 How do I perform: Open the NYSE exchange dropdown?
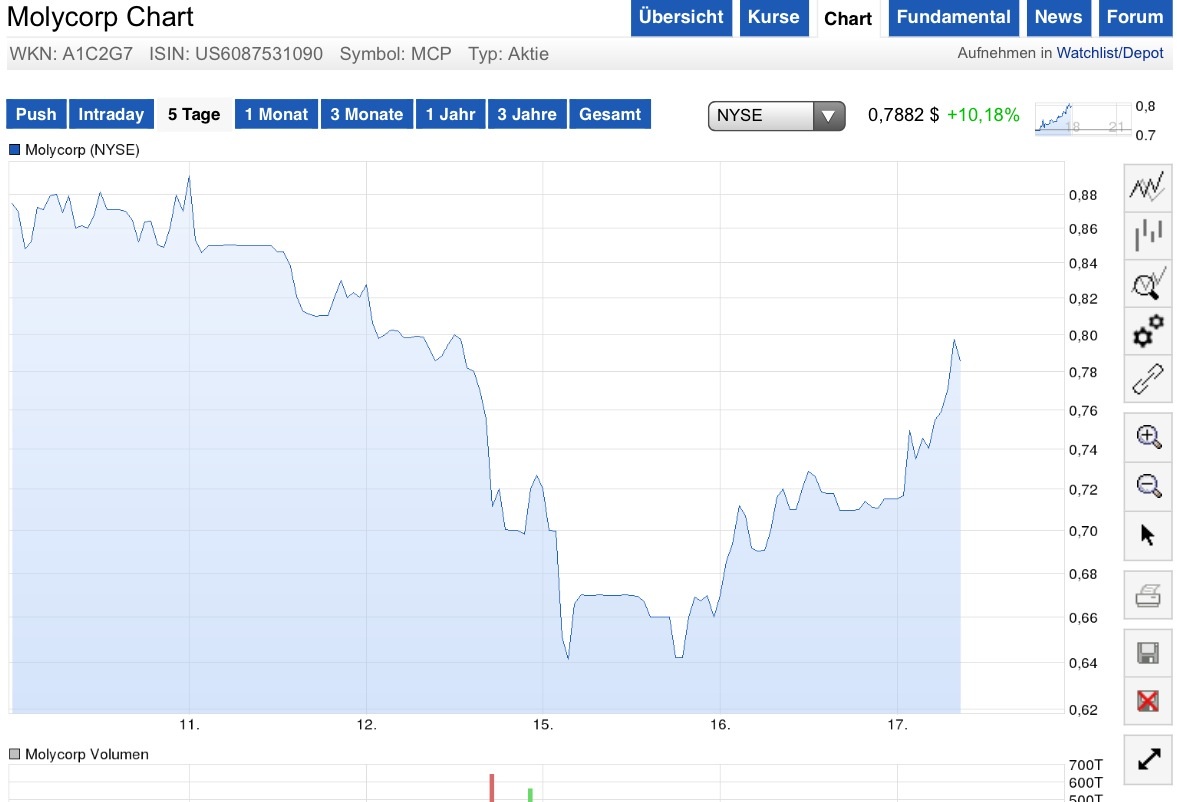[776, 116]
